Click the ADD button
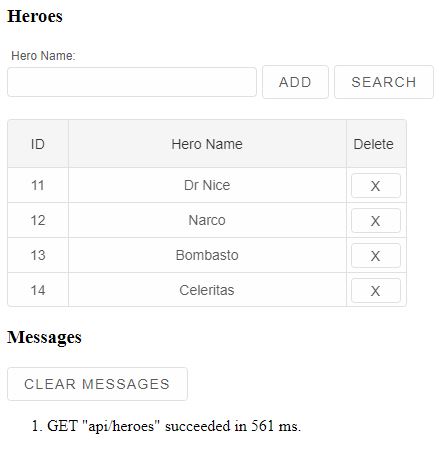 pyautogui.click(x=295, y=82)
